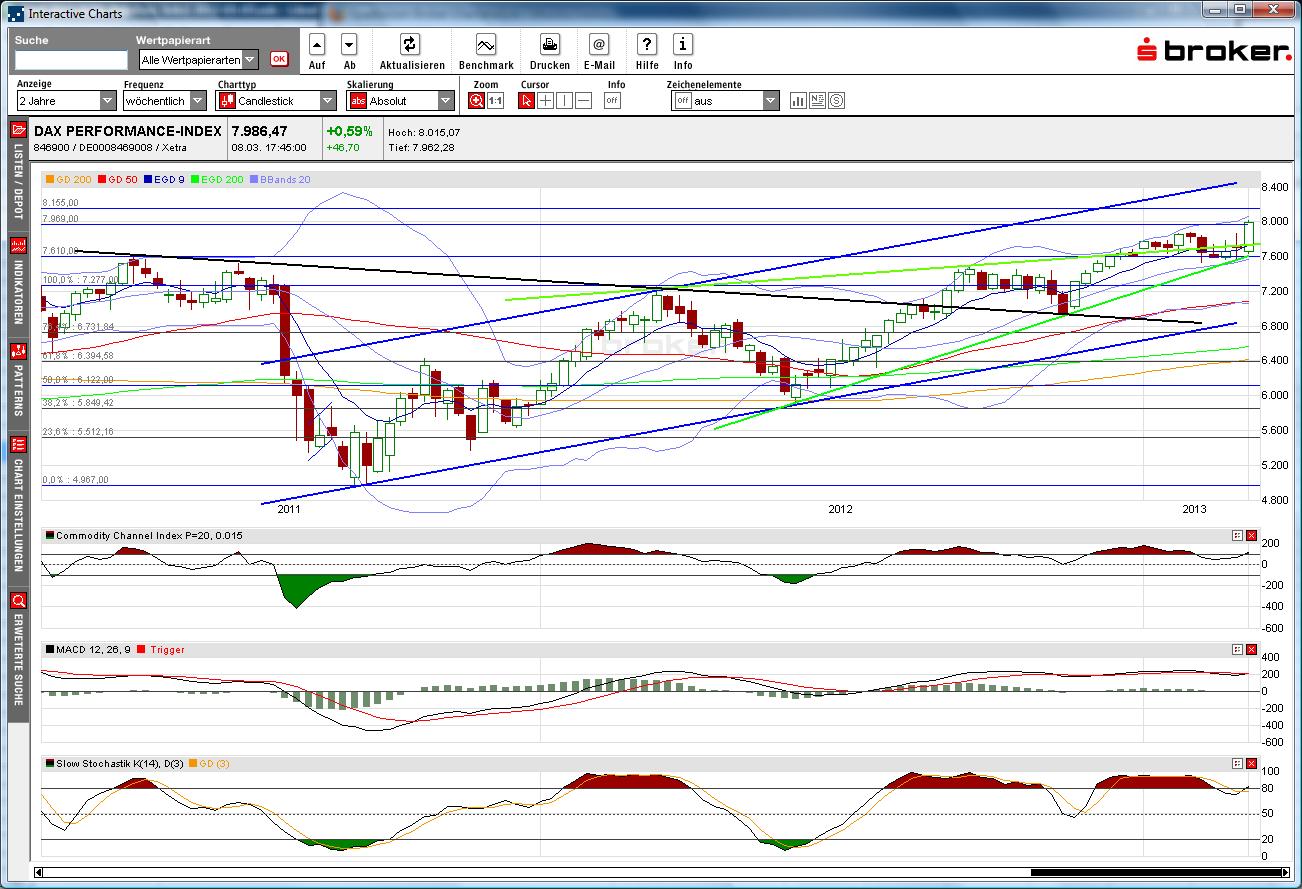The width and height of the screenshot is (1302, 889).
Task: Select the horizontal line cursor
Action: (583, 100)
